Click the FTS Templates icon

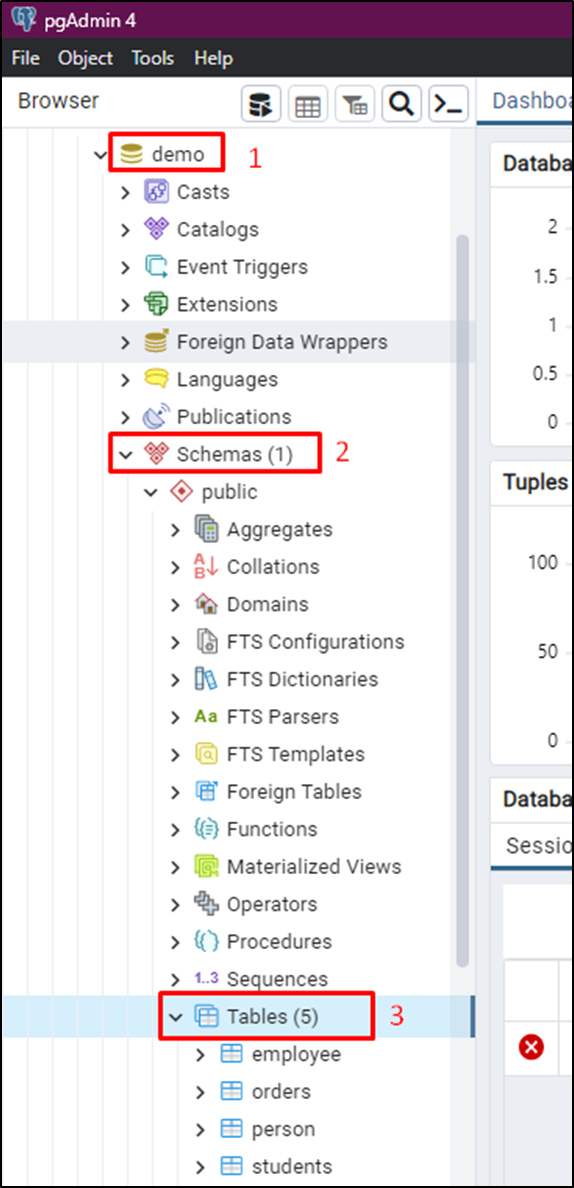(206, 754)
